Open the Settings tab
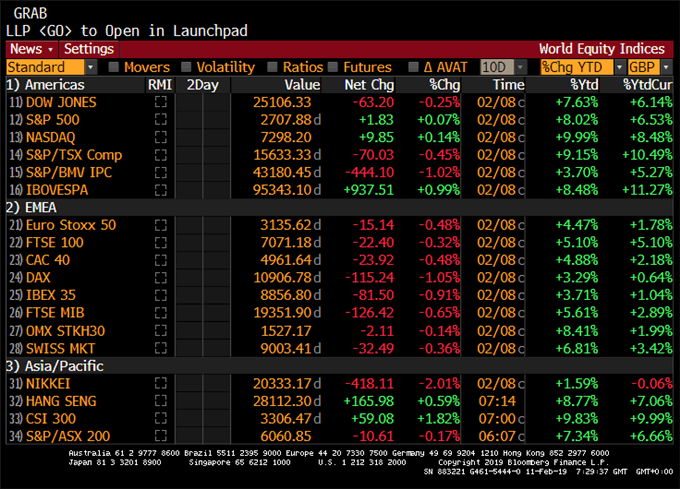 [x=89, y=49]
